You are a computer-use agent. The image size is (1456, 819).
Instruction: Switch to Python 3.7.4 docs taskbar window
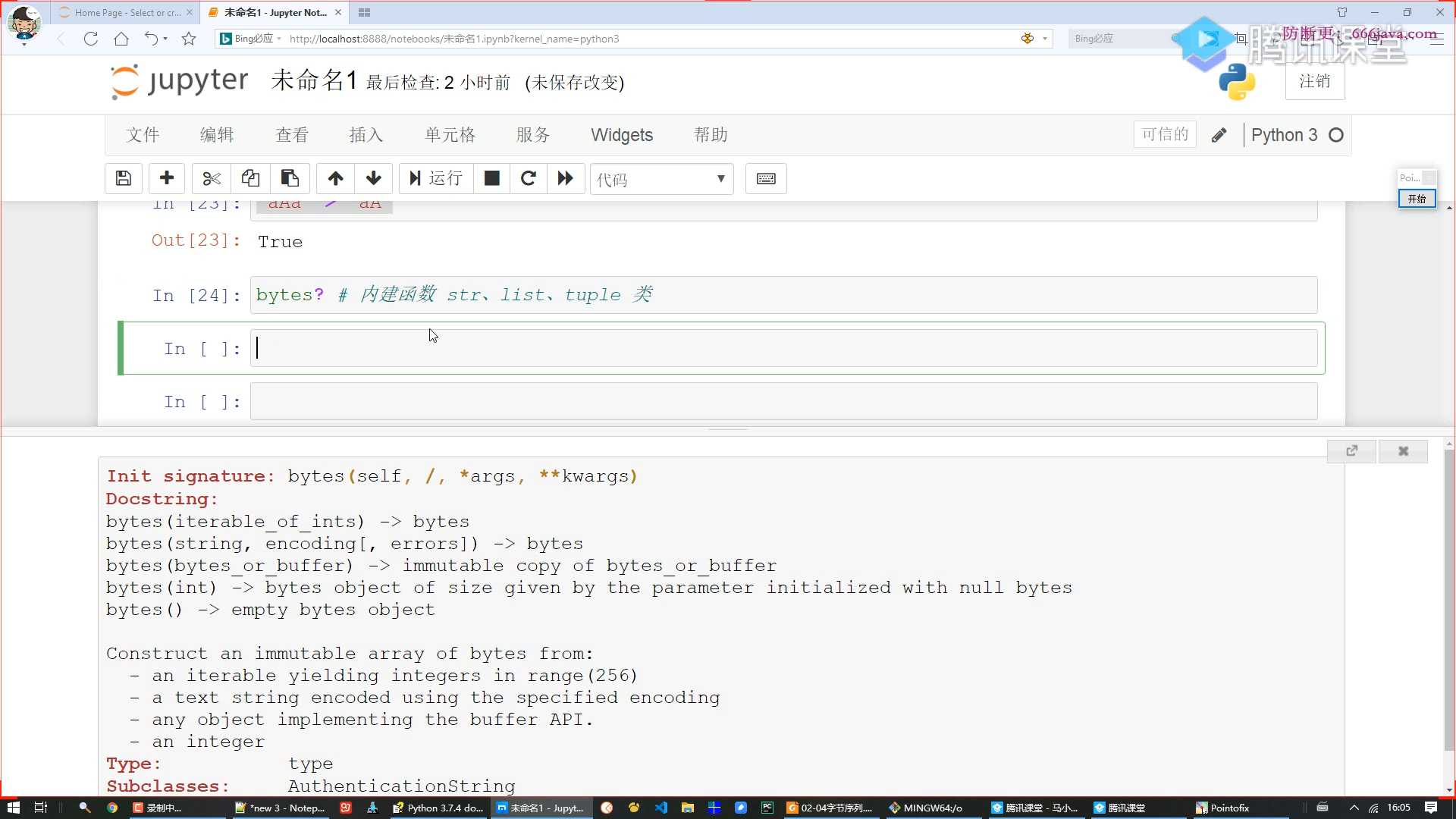click(x=438, y=808)
